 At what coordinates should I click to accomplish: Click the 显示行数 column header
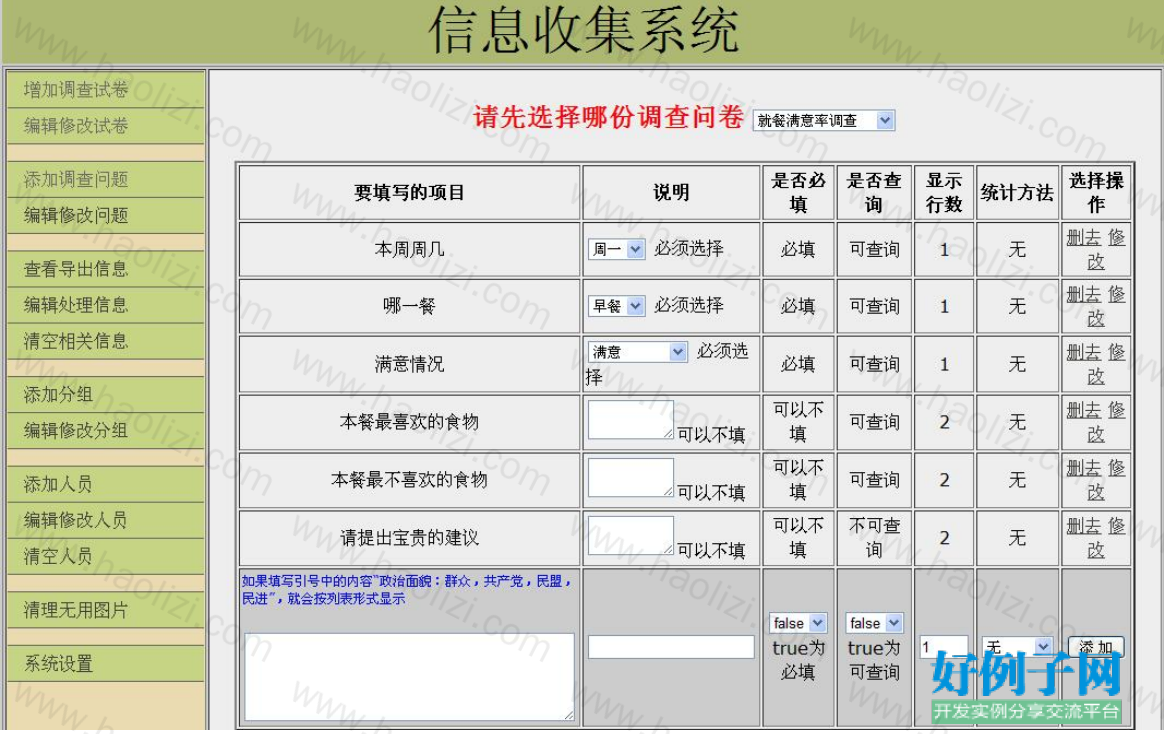point(944,193)
